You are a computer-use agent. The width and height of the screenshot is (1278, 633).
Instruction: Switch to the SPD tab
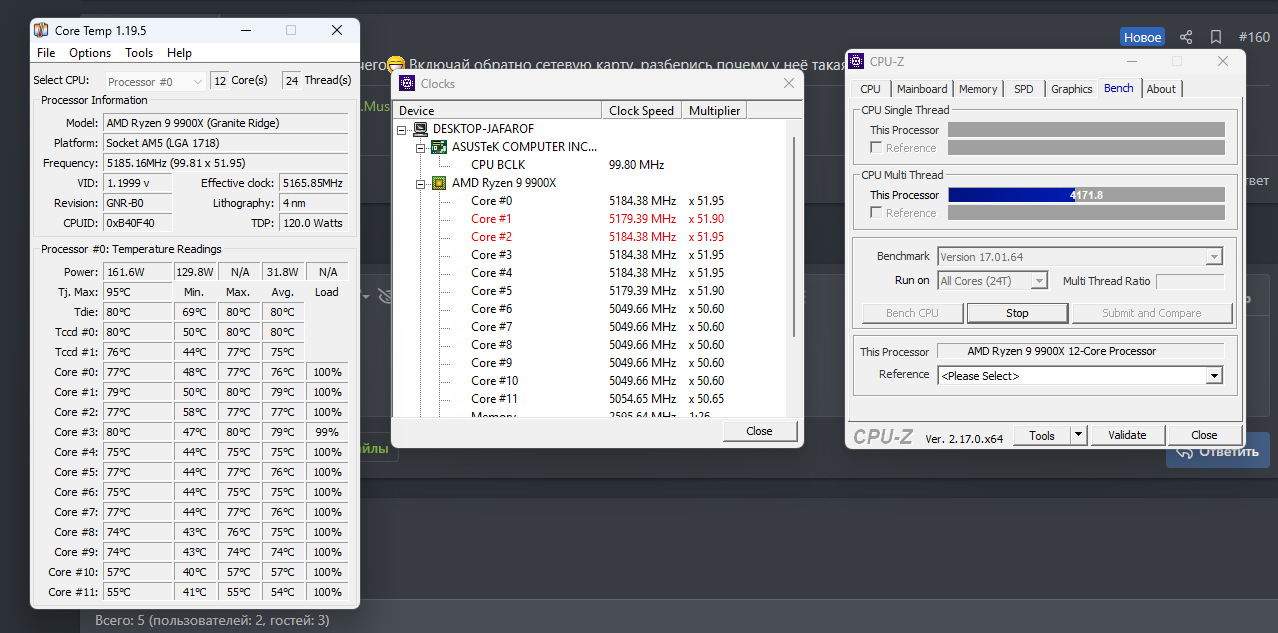click(1024, 89)
